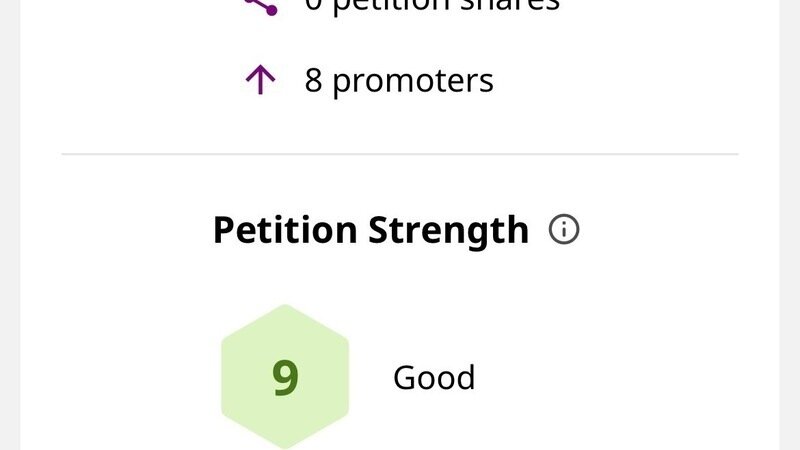Click the word "shares" at the top
Viewport: 800px width, 450px height.
pos(512,6)
